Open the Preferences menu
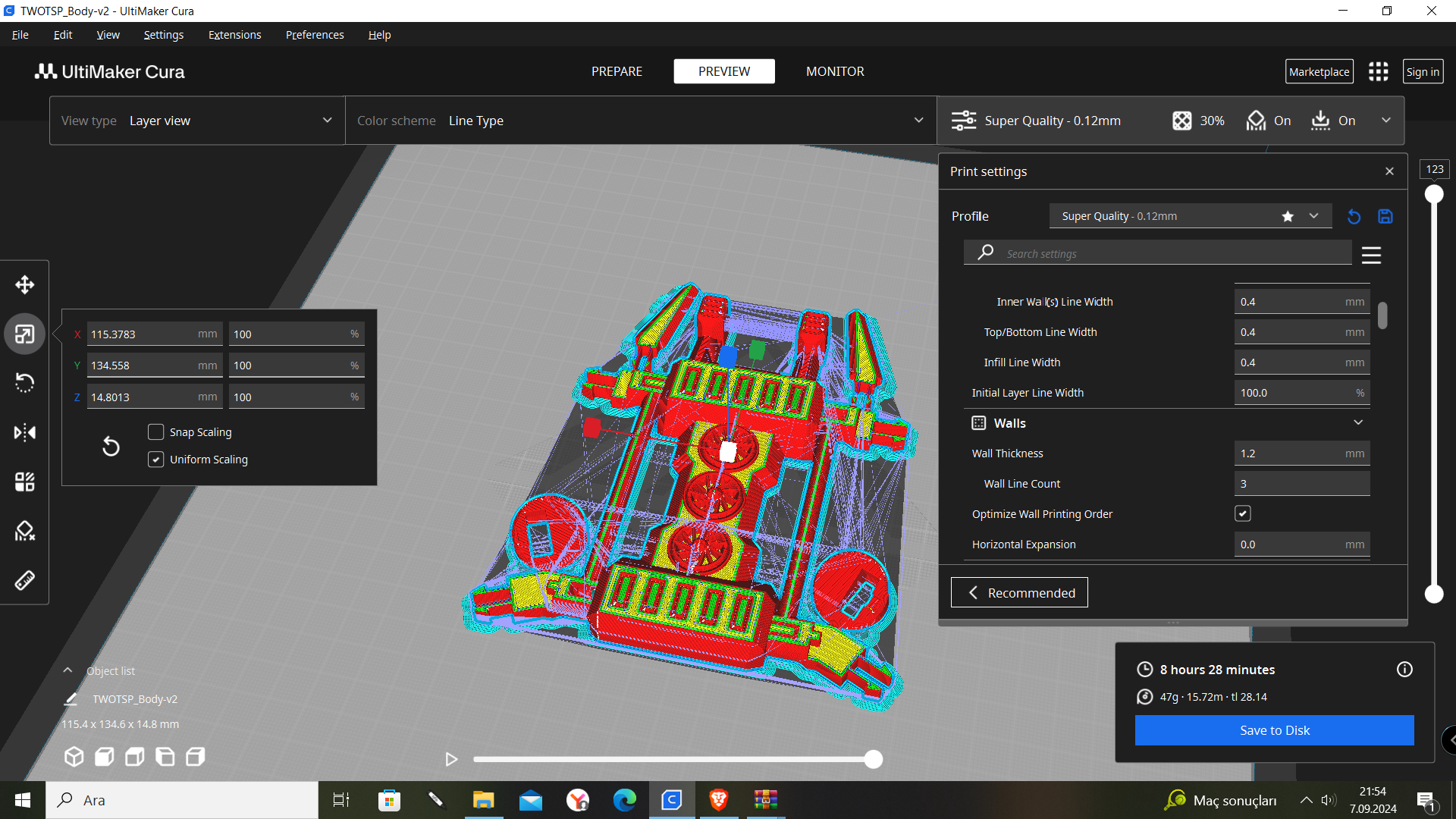 click(x=315, y=35)
